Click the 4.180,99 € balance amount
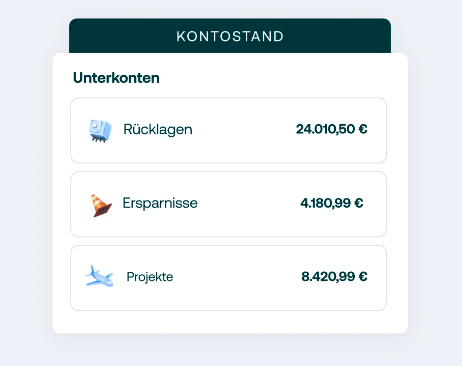462x366 pixels. tap(332, 203)
